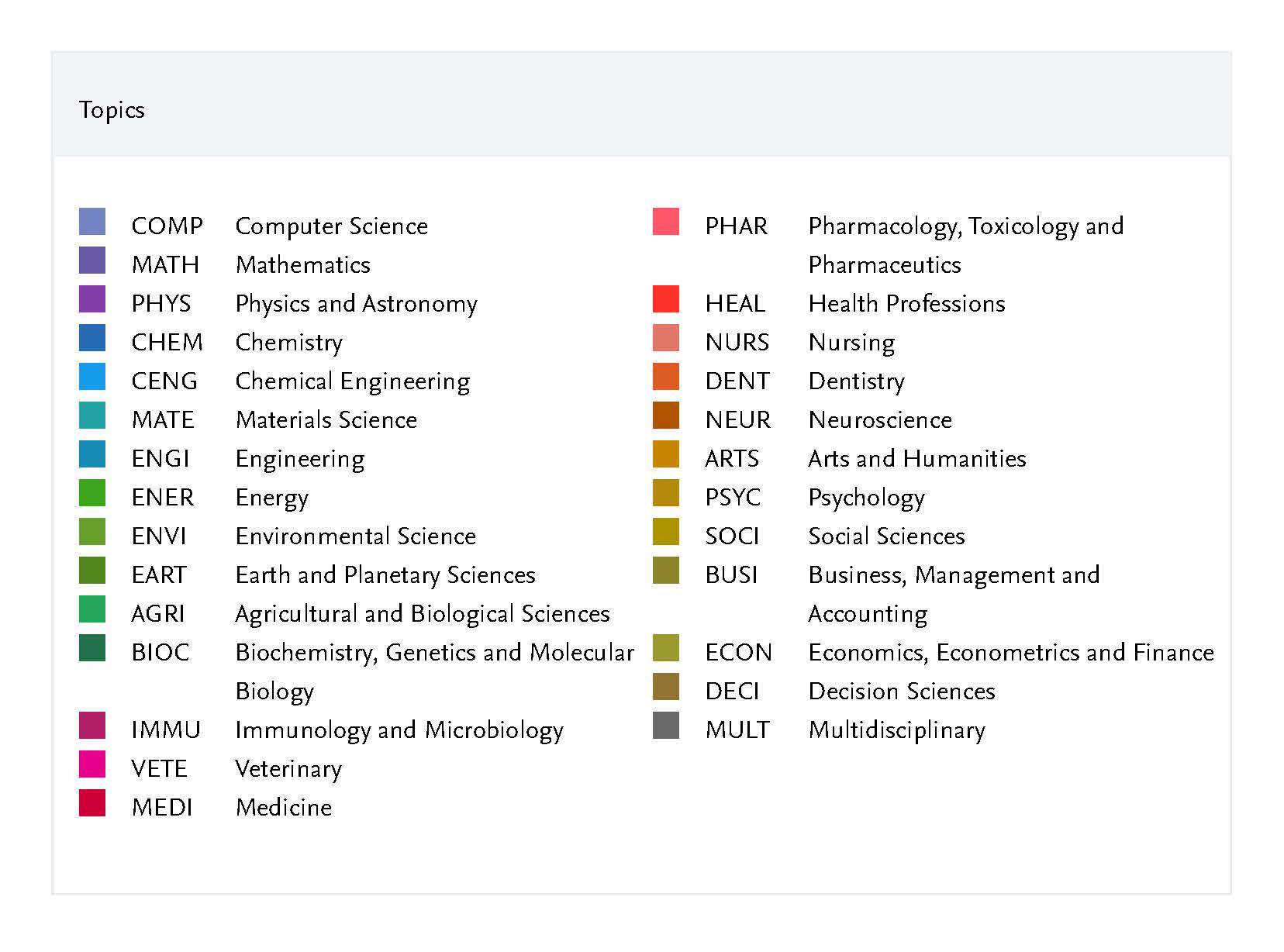This screenshot has width=1284, height=952.
Task: Click the Topics panel header
Action: pos(112,110)
